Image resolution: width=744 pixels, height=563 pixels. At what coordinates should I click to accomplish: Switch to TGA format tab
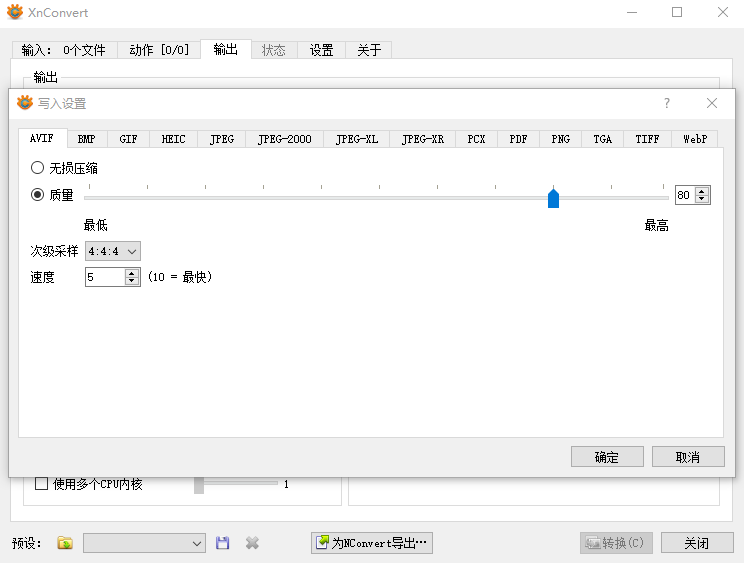click(603, 139)
